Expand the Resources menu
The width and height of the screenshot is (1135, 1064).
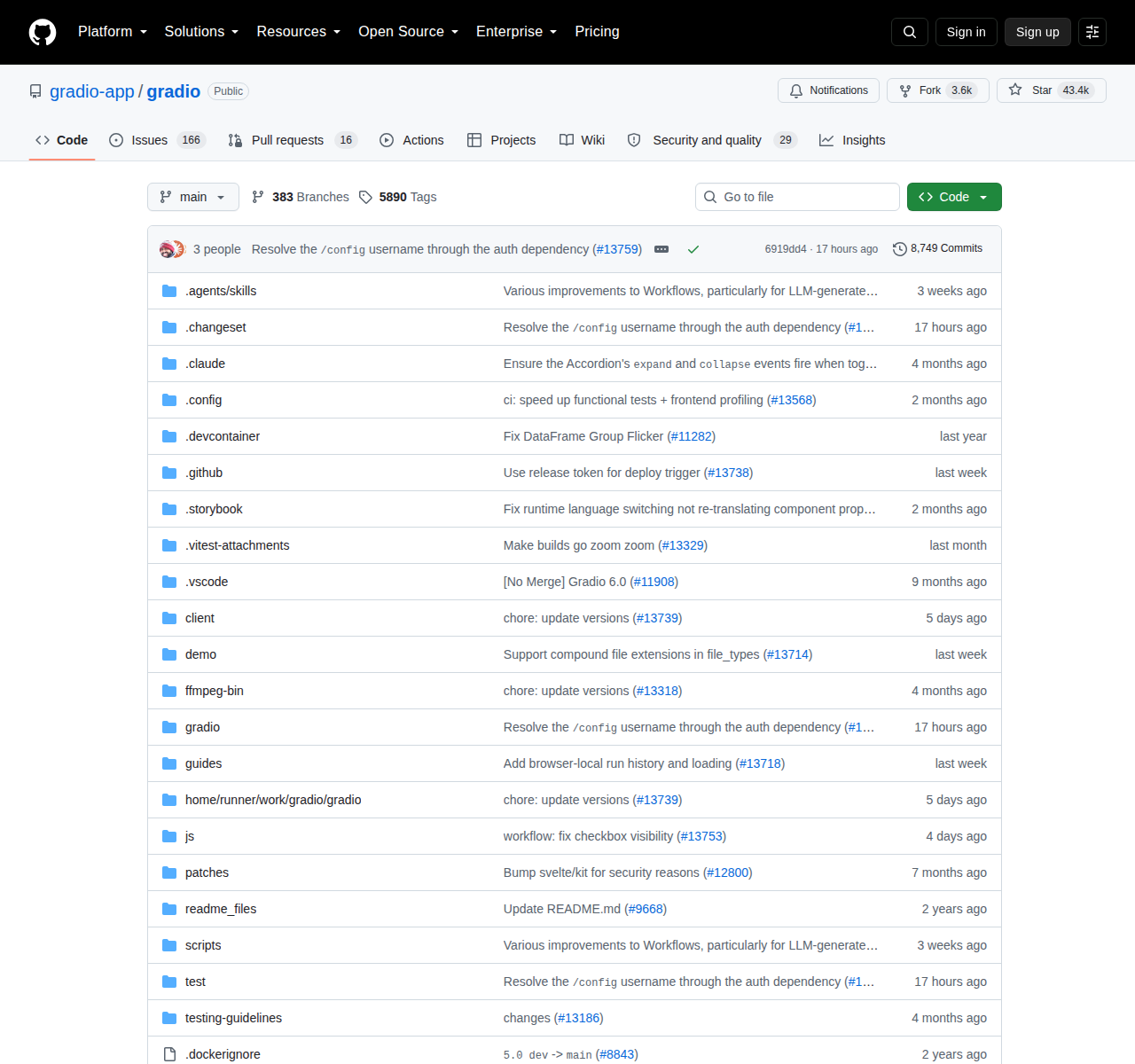[x=299, y=32]
